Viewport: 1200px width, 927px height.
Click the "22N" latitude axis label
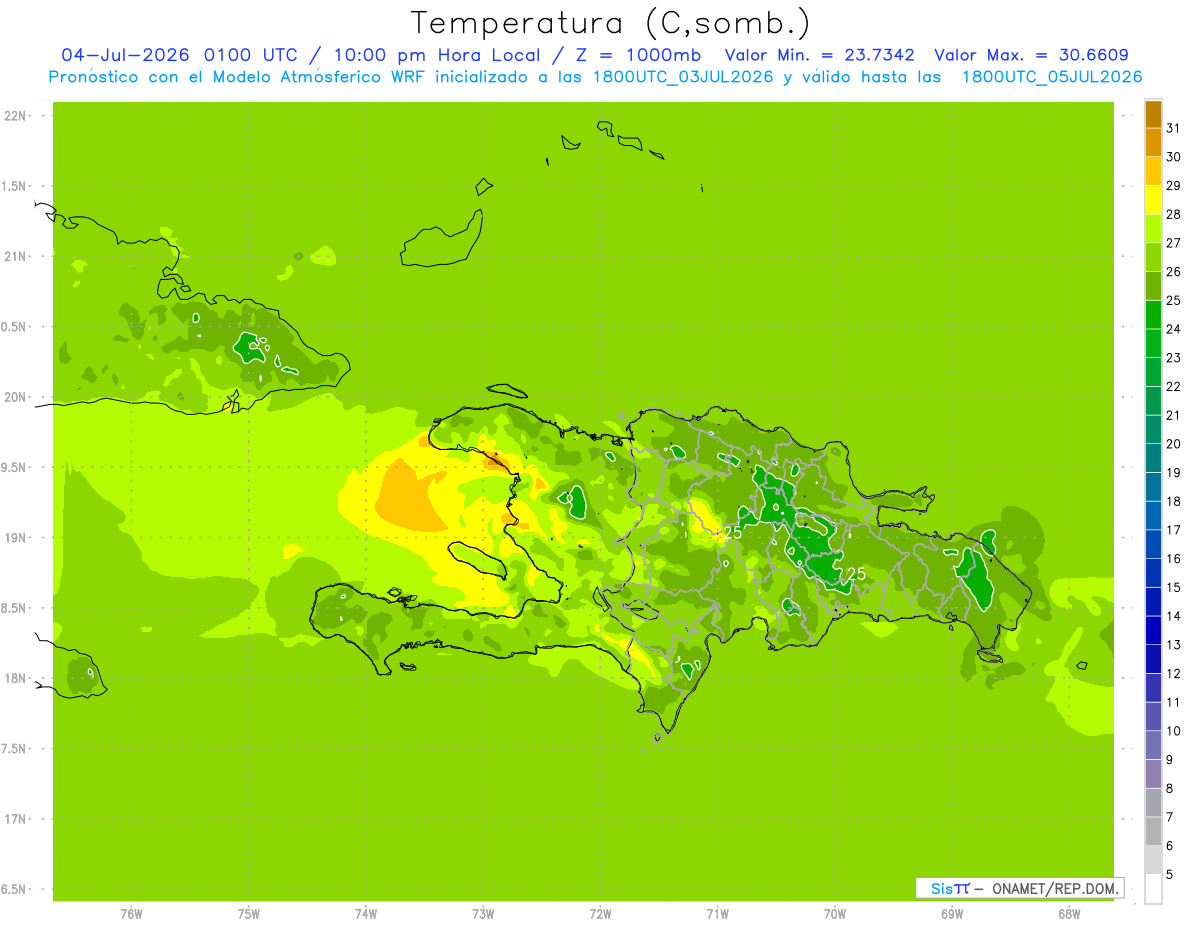pos(16,116)
